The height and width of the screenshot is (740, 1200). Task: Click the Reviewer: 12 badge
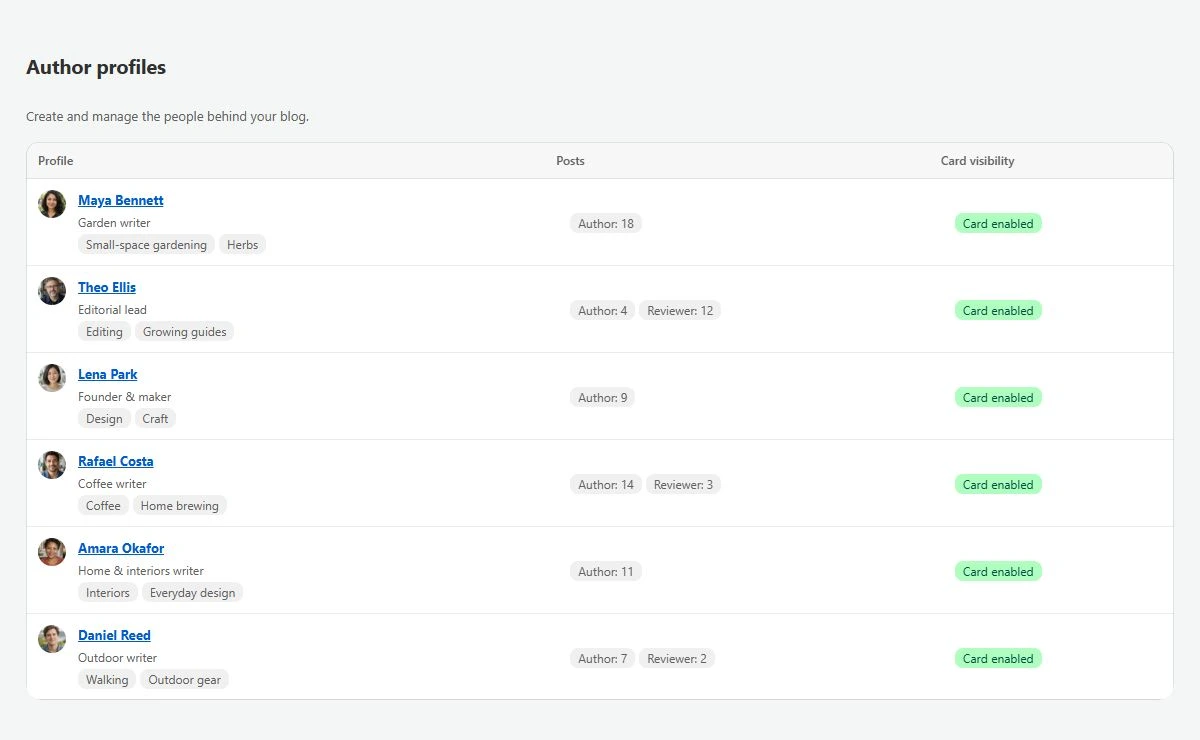coord(680,311)
